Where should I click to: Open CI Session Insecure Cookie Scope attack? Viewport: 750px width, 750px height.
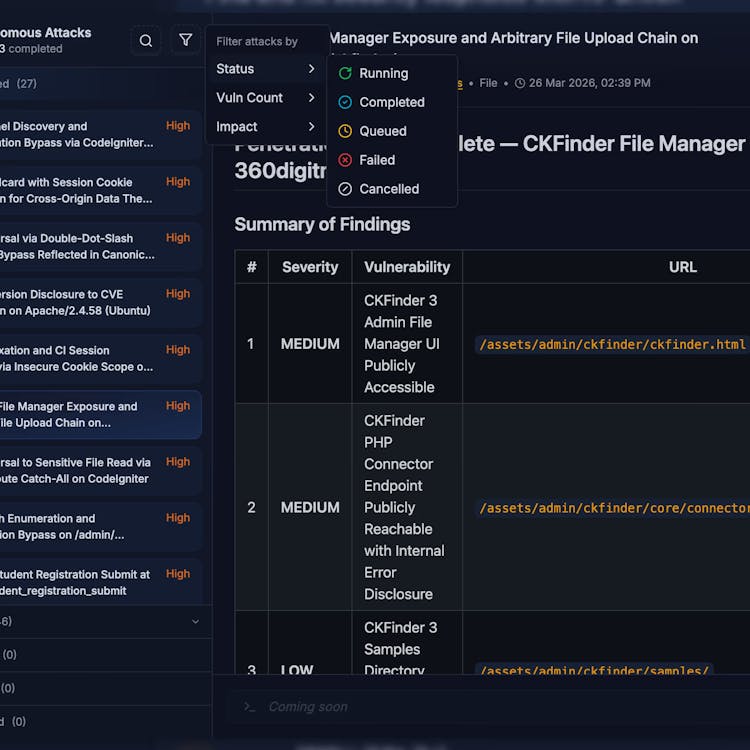click(100, 359)
